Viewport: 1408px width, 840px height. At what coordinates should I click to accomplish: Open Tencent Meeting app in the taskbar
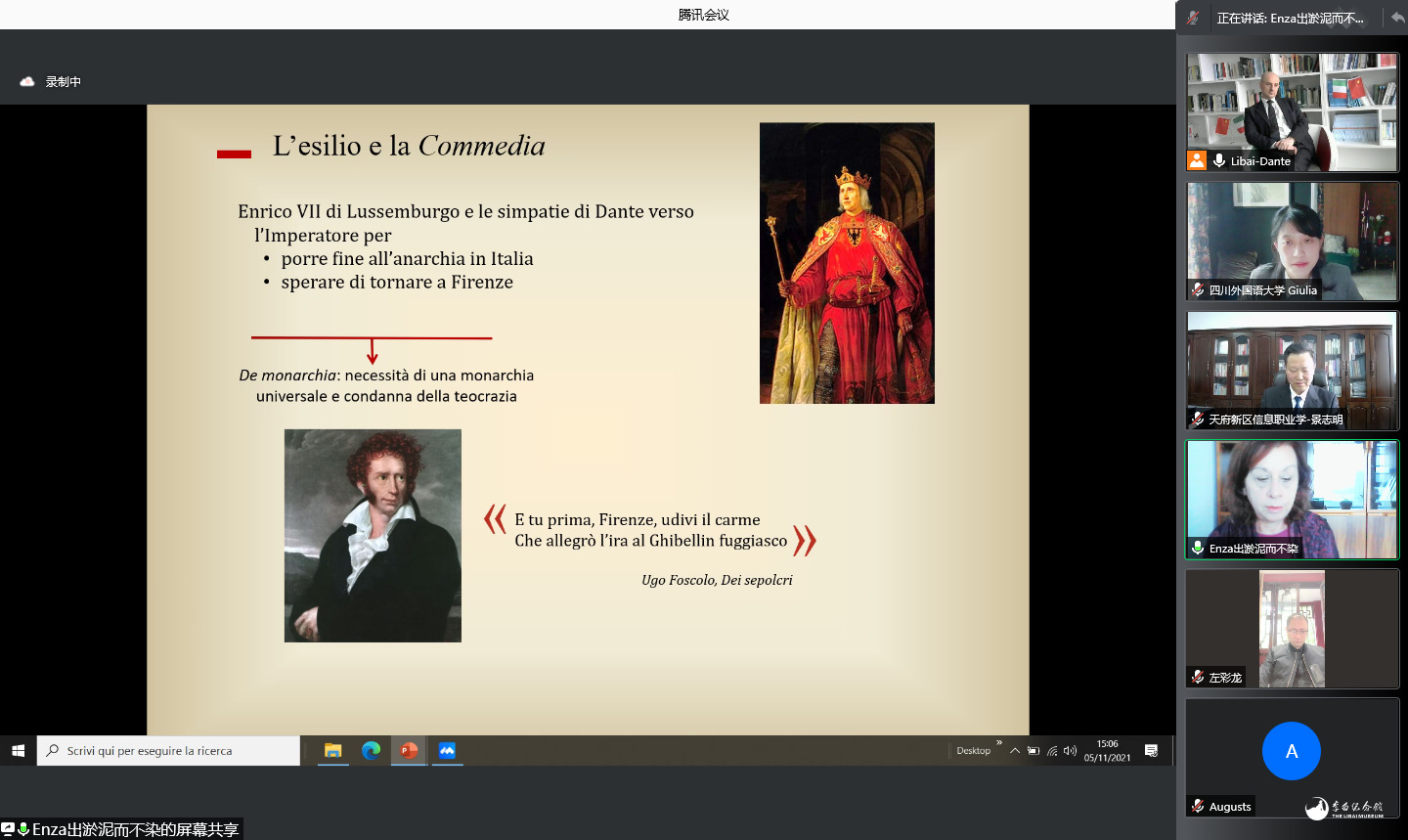point(447,751)
